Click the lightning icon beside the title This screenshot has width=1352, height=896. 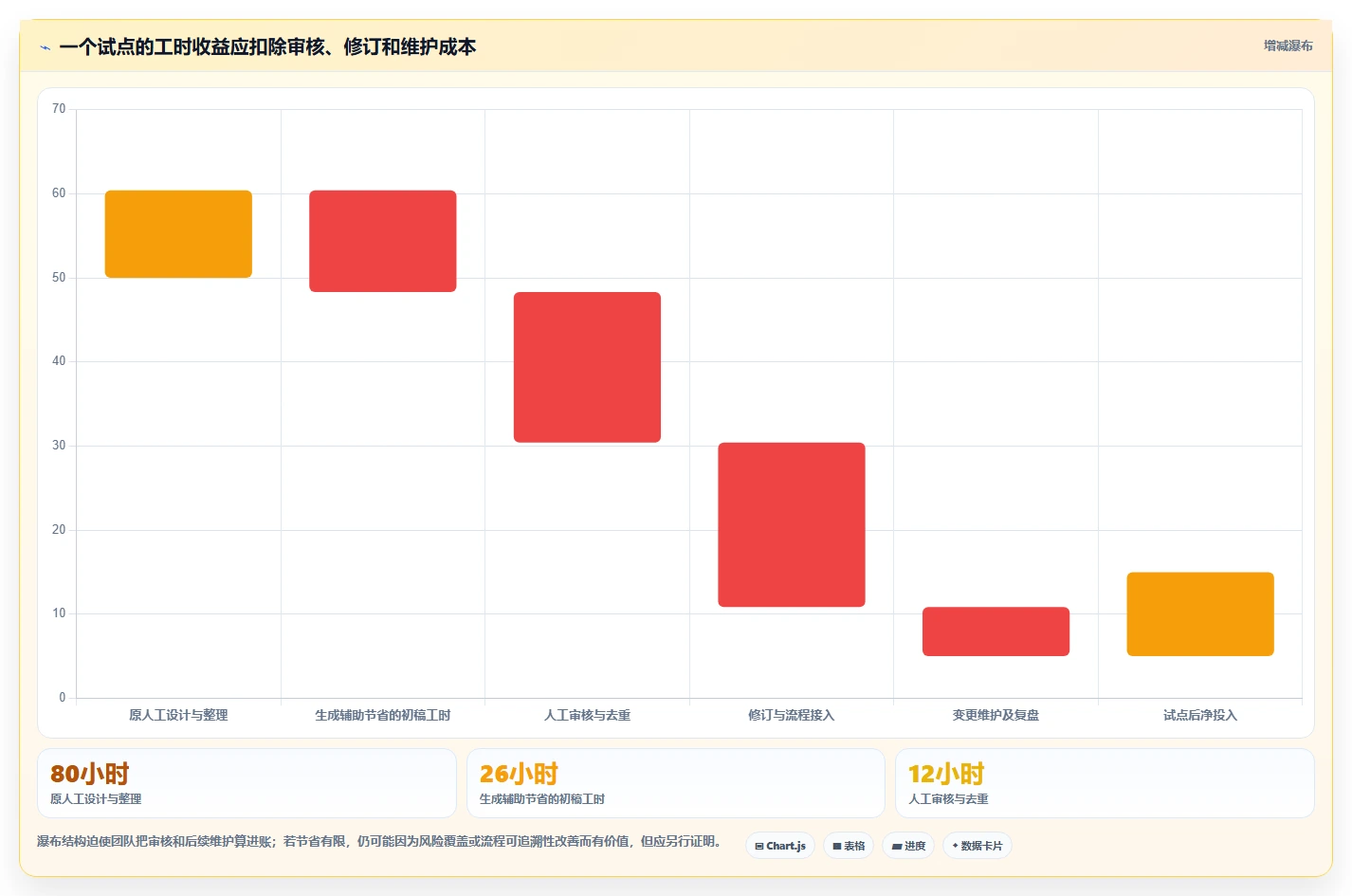(x=45, y=47)
